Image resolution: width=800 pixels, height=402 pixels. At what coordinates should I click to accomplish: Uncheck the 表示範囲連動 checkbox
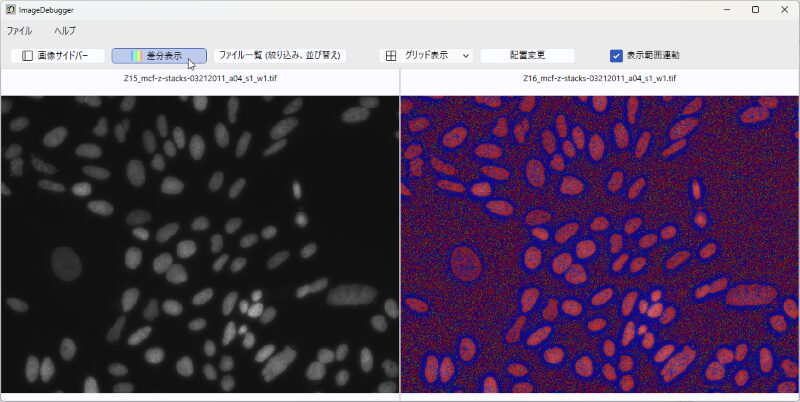click(x=616, y=56)
